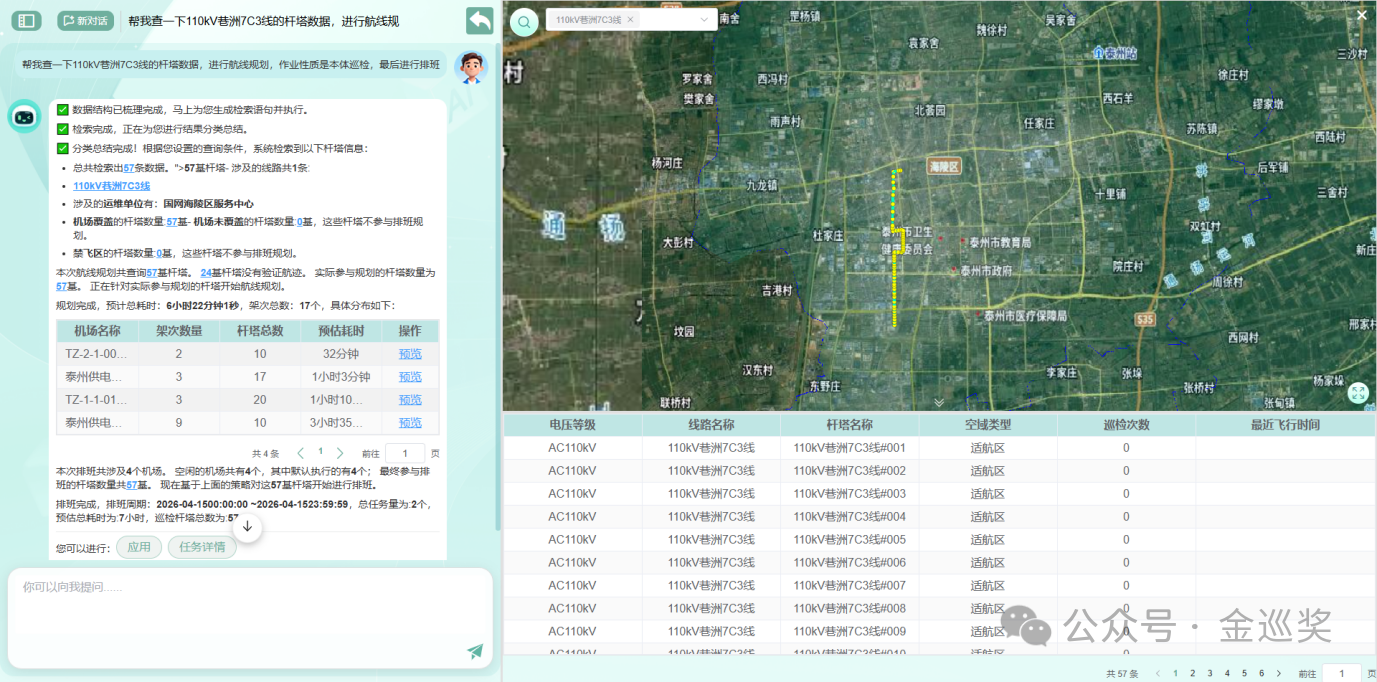
Task: Toggle the sidebar panel icon
Action: (x=26, y=20)
